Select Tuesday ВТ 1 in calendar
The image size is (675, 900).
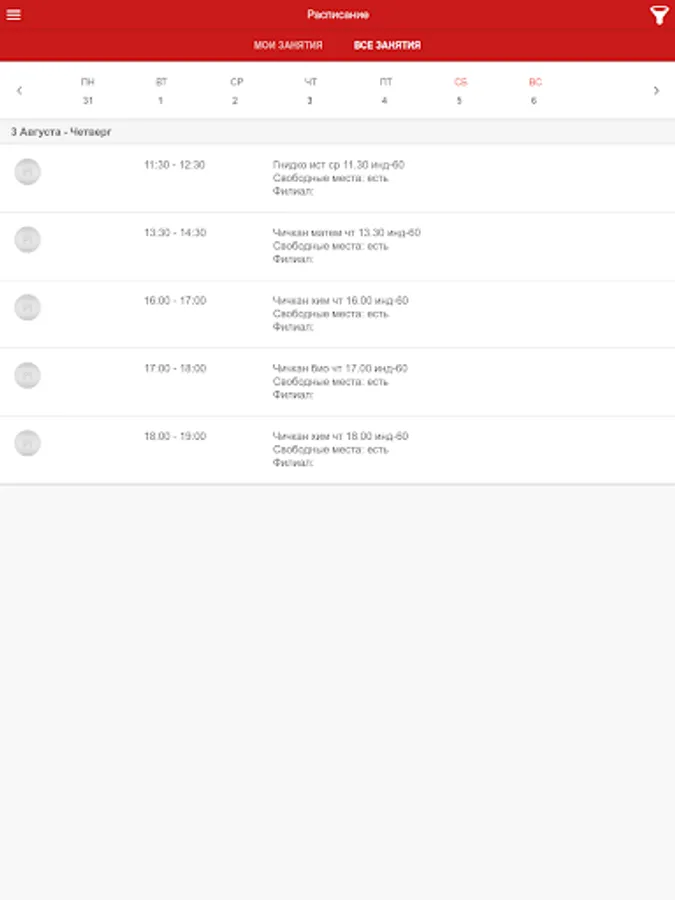(161, 91)
